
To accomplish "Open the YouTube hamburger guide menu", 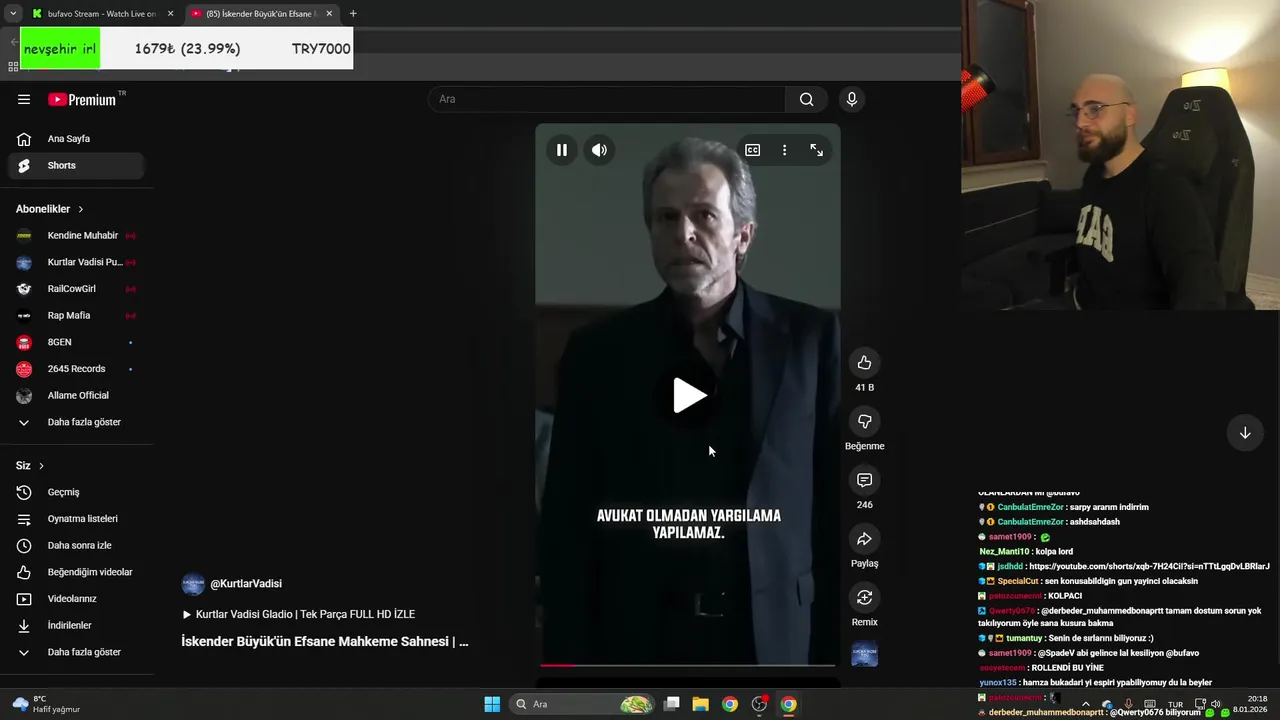I will tap(24, 99).
